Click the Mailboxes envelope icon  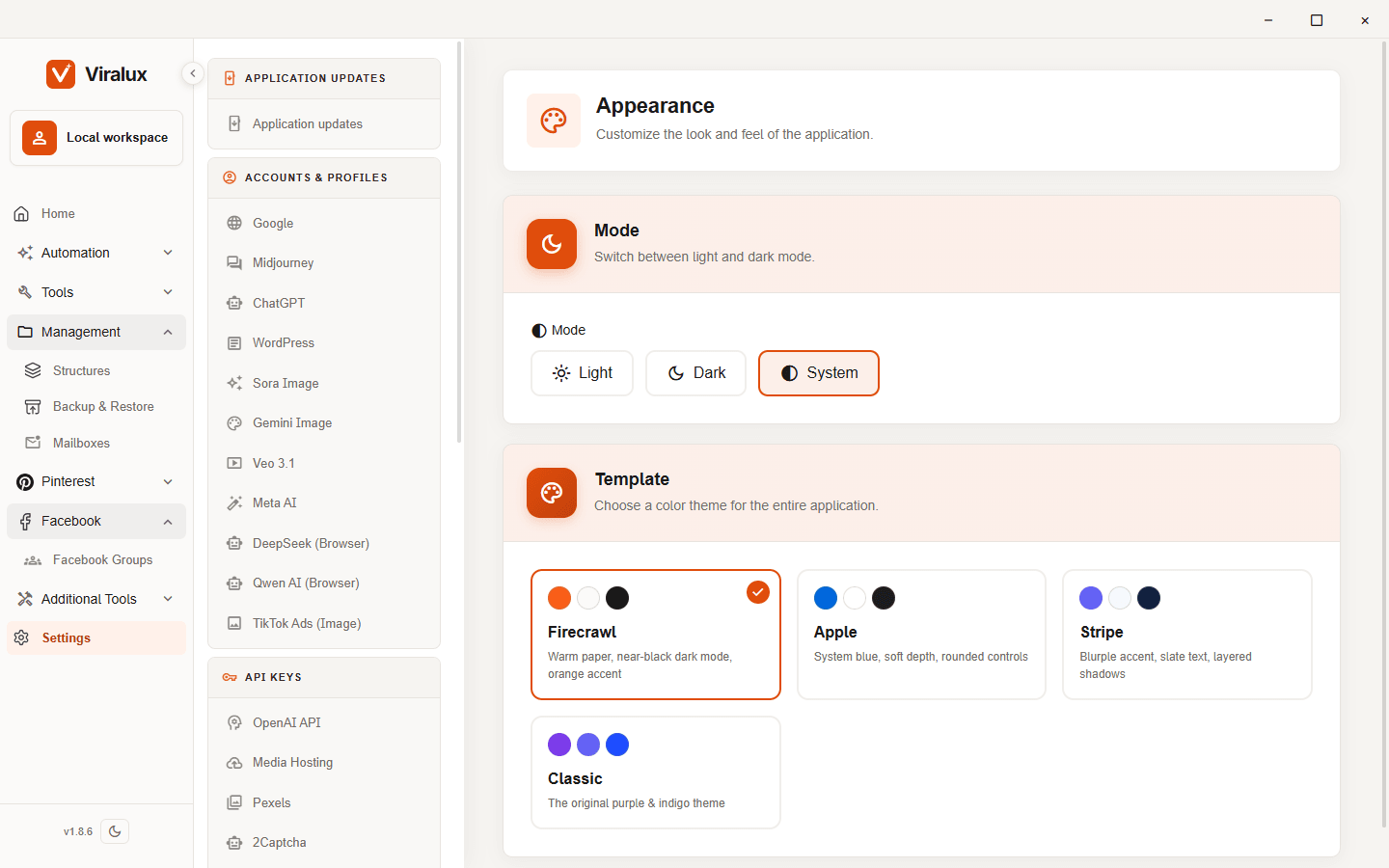(x=33, y=443)
